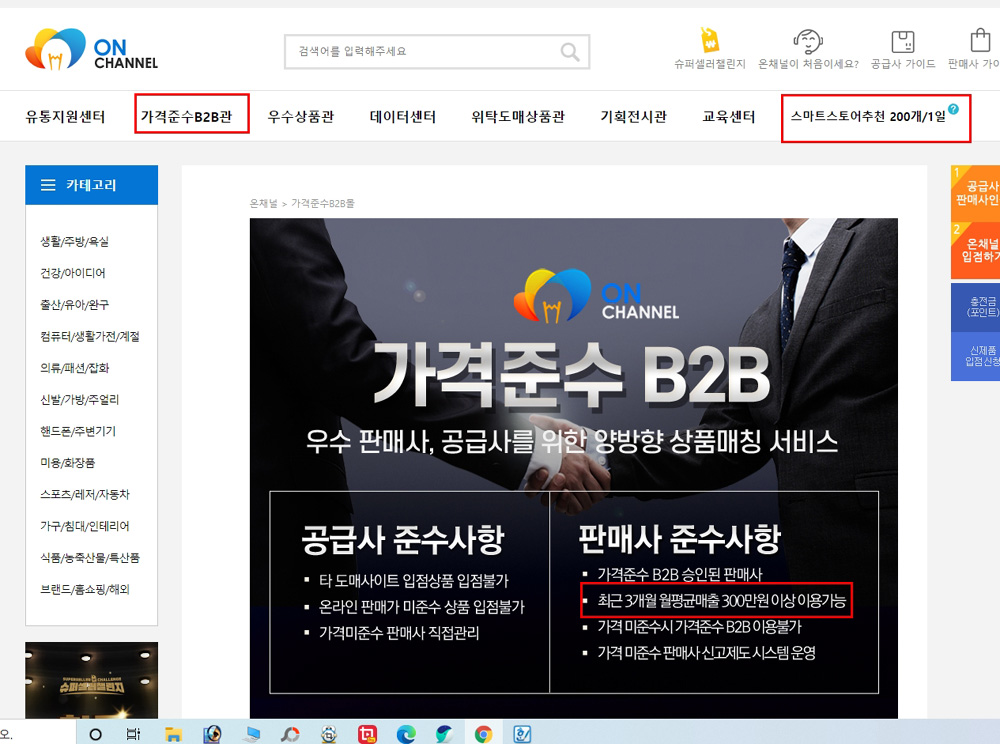Open the 기획전시관 menu
The width and height of the screenshot is (1000, 744).
click(x=633, y=117)
